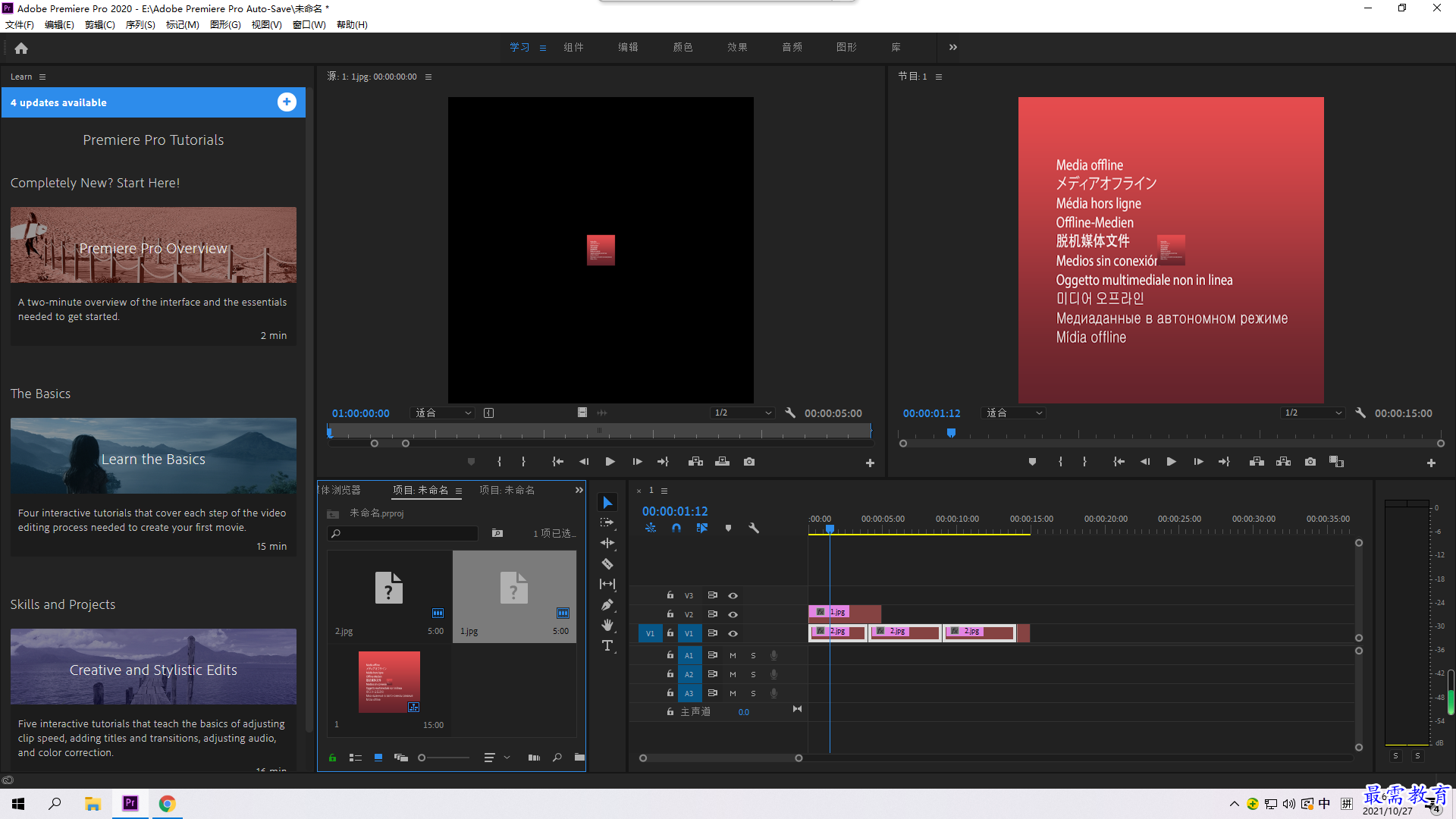Open Program monitor settings wrench

[1360, 413]
